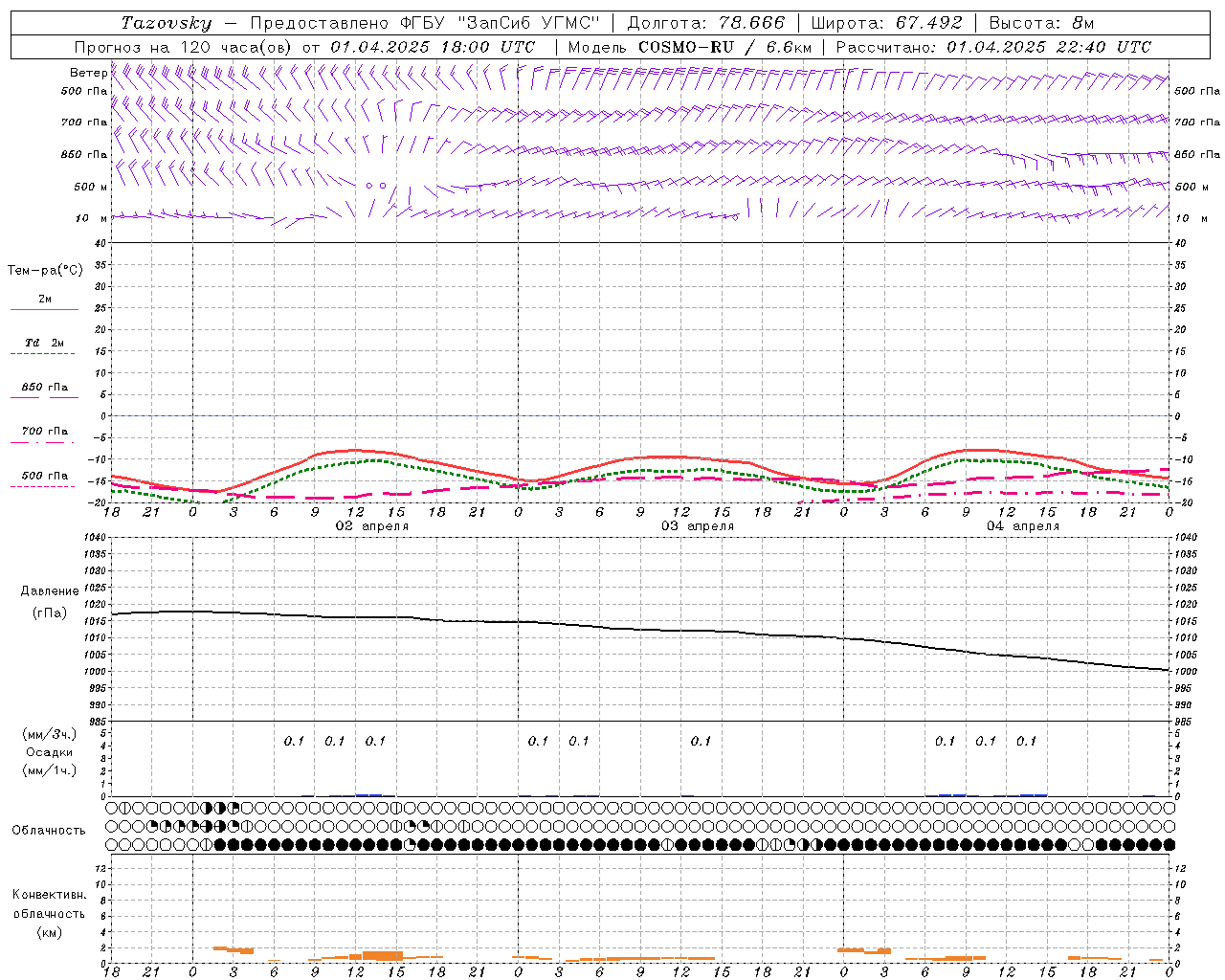1225x980 pixels.
Task: Click the Осадки precipitation label
Action: click(x=50, y=752)
